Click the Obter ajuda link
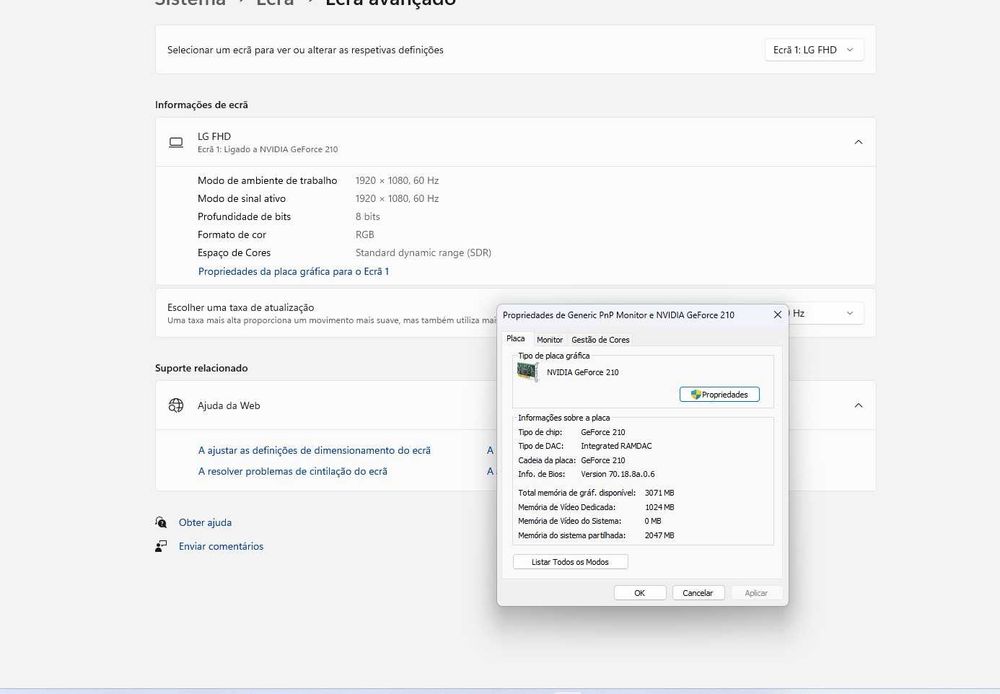Viewport: 1000px width, 694px height. click(205, 522)
